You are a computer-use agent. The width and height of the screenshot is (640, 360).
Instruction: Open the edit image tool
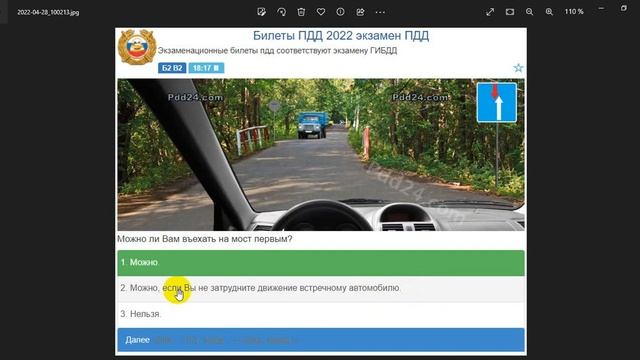[262, 12]
